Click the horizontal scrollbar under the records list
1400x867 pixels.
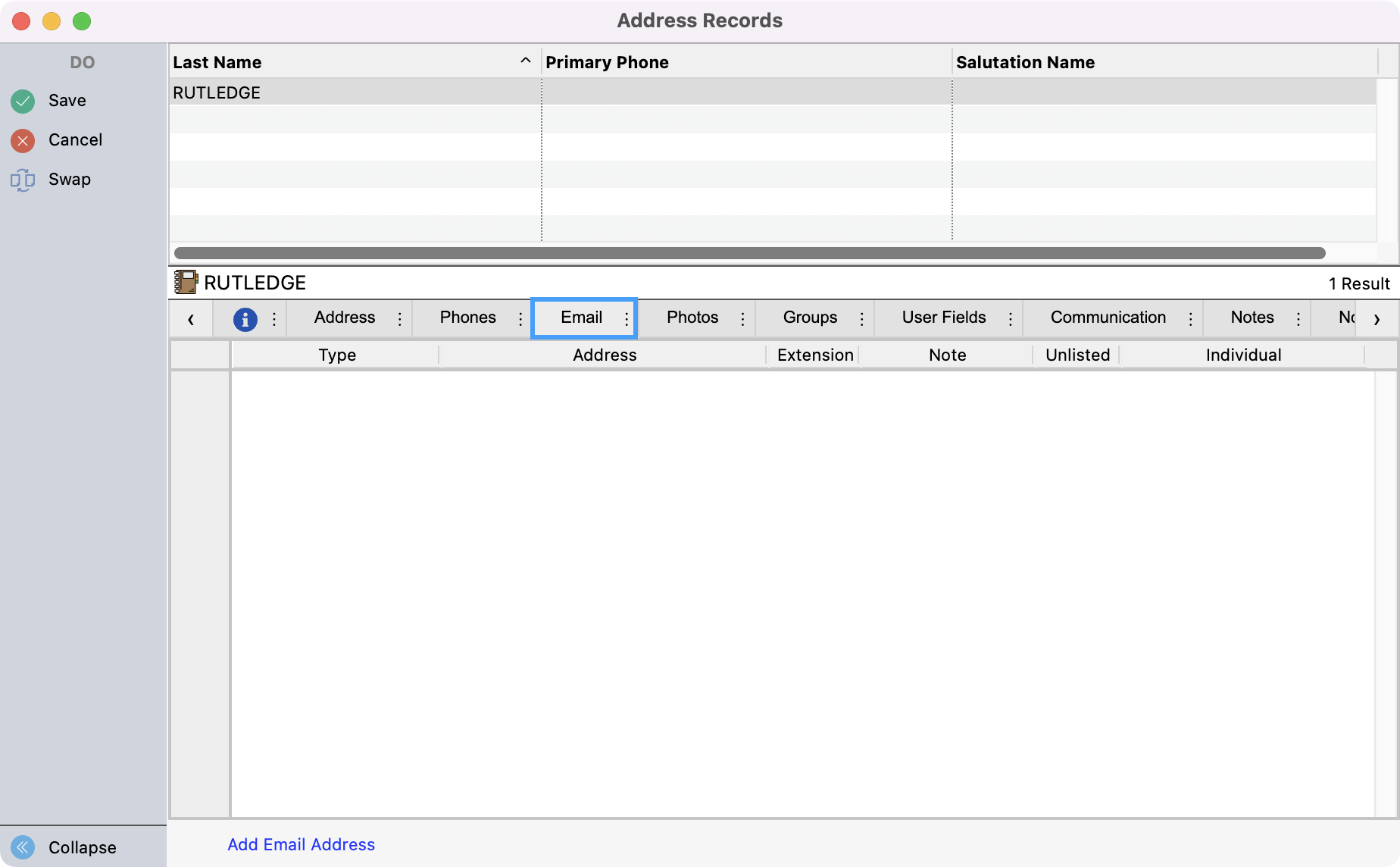point(748,253)
